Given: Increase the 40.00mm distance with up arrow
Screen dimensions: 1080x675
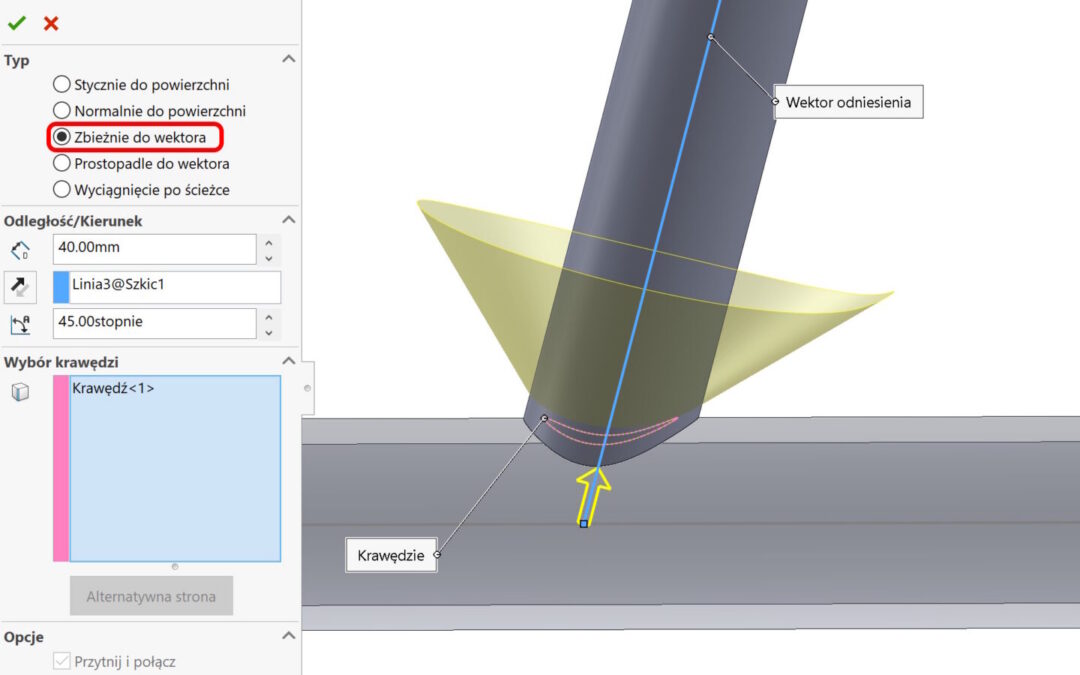Looking at the screenshot, I should click(268, 243).
